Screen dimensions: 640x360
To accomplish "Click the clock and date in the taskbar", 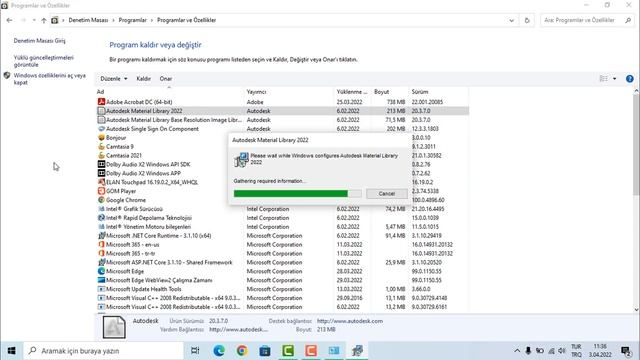I will pos(600,351).
